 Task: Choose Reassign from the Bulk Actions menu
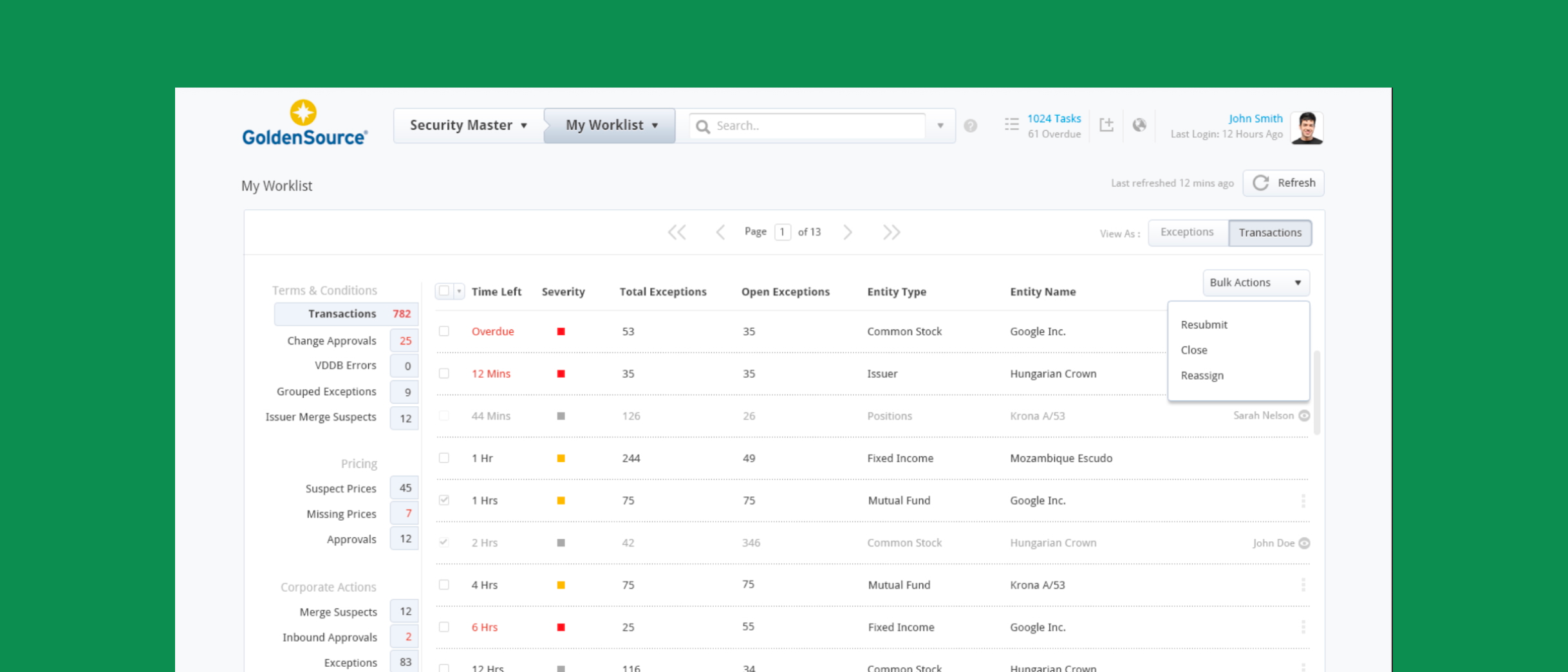coord(1201,375)
